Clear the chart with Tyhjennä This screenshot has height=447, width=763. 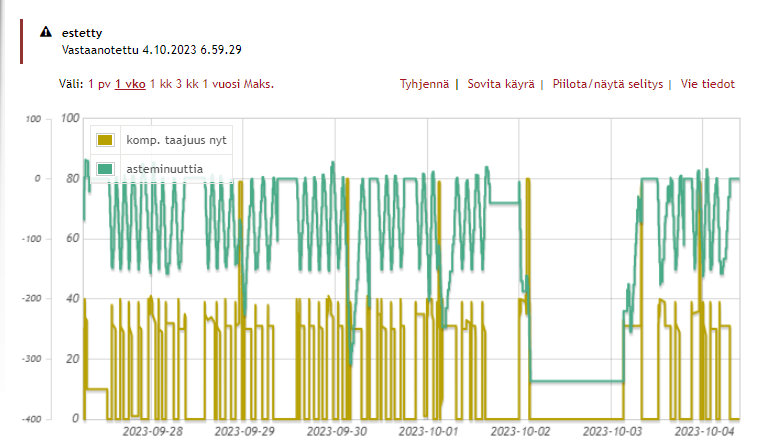pos(424,84)
